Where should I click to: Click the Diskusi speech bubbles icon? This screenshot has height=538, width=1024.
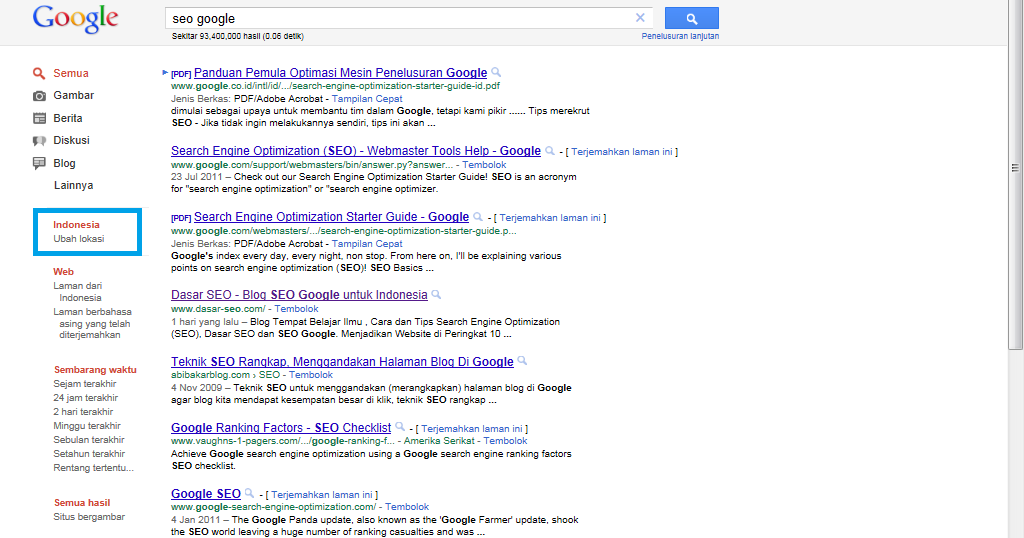39,141
